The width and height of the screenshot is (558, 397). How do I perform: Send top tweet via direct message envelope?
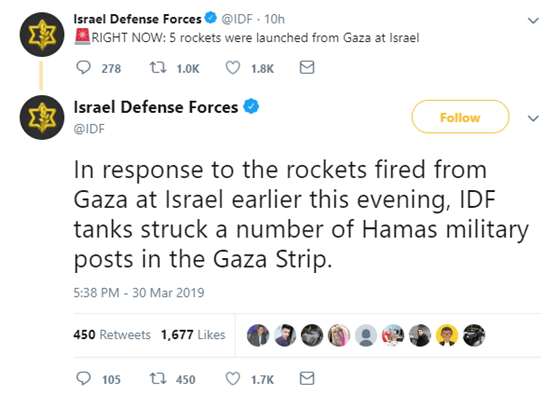tap(307, 68)
